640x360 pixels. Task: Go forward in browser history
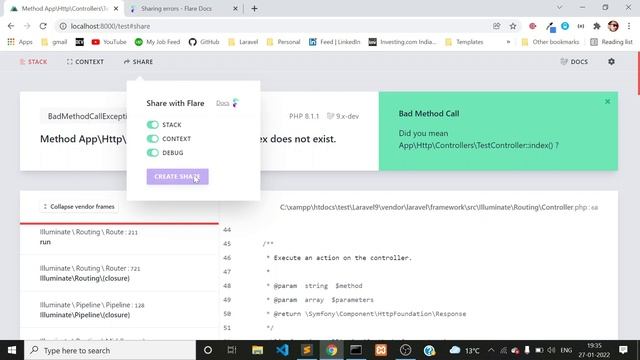point(27,26)
